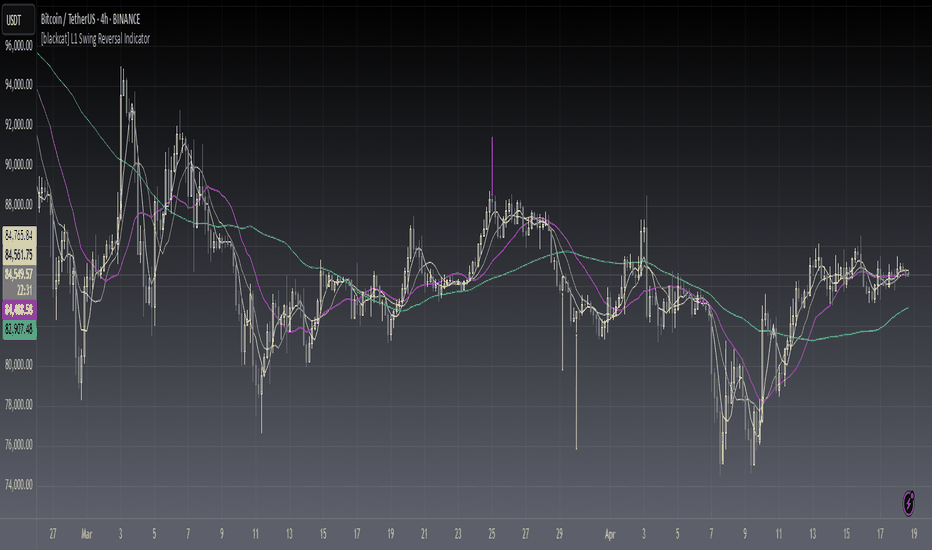Click the green 82,907.48 price tag
This screenshot has width=932, height=550.
click(19, 329)
